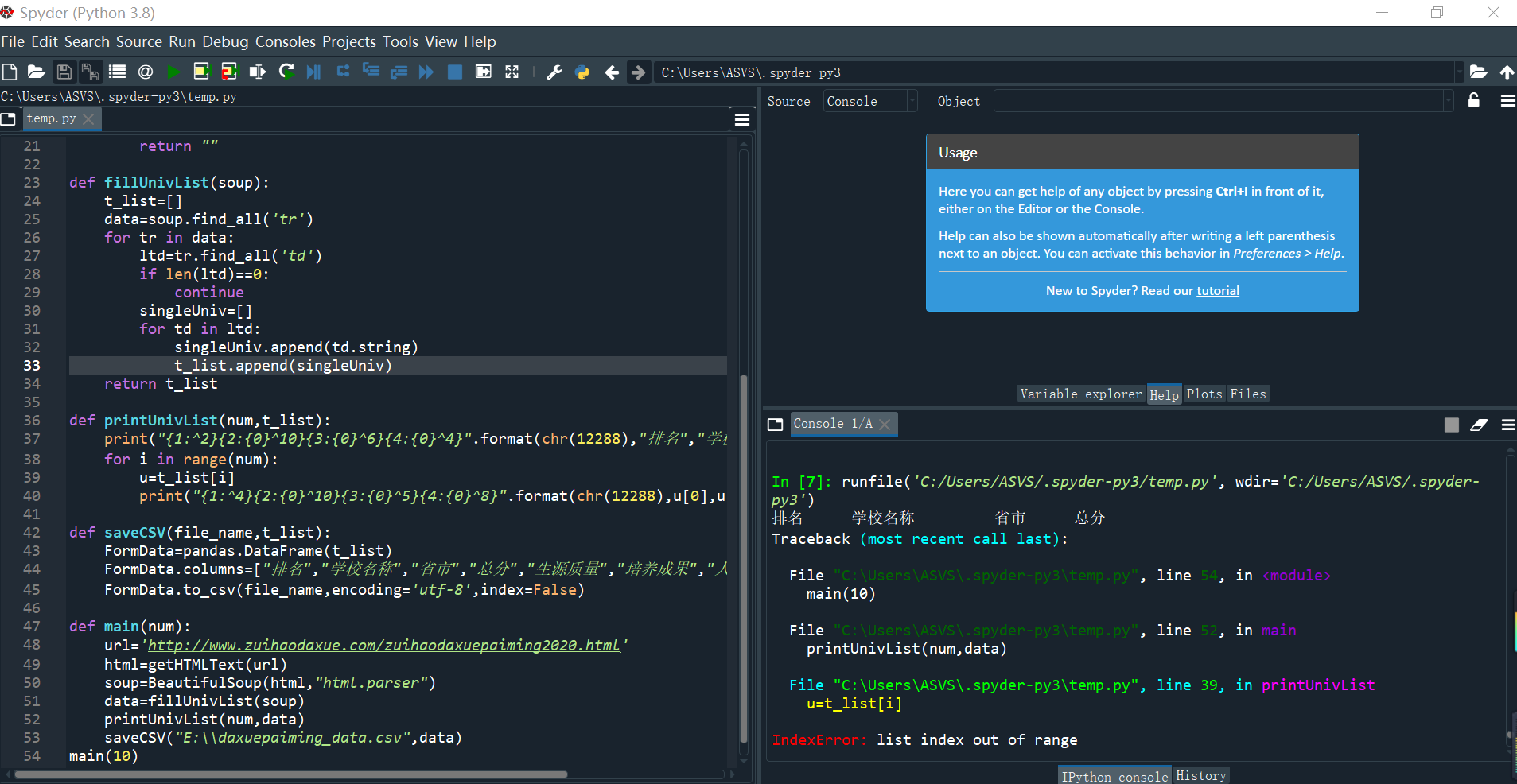Image resolution: width=1517 pixels, height=784 pixels.
Task: Open the Edit menu
Action: tap(45, 41)
